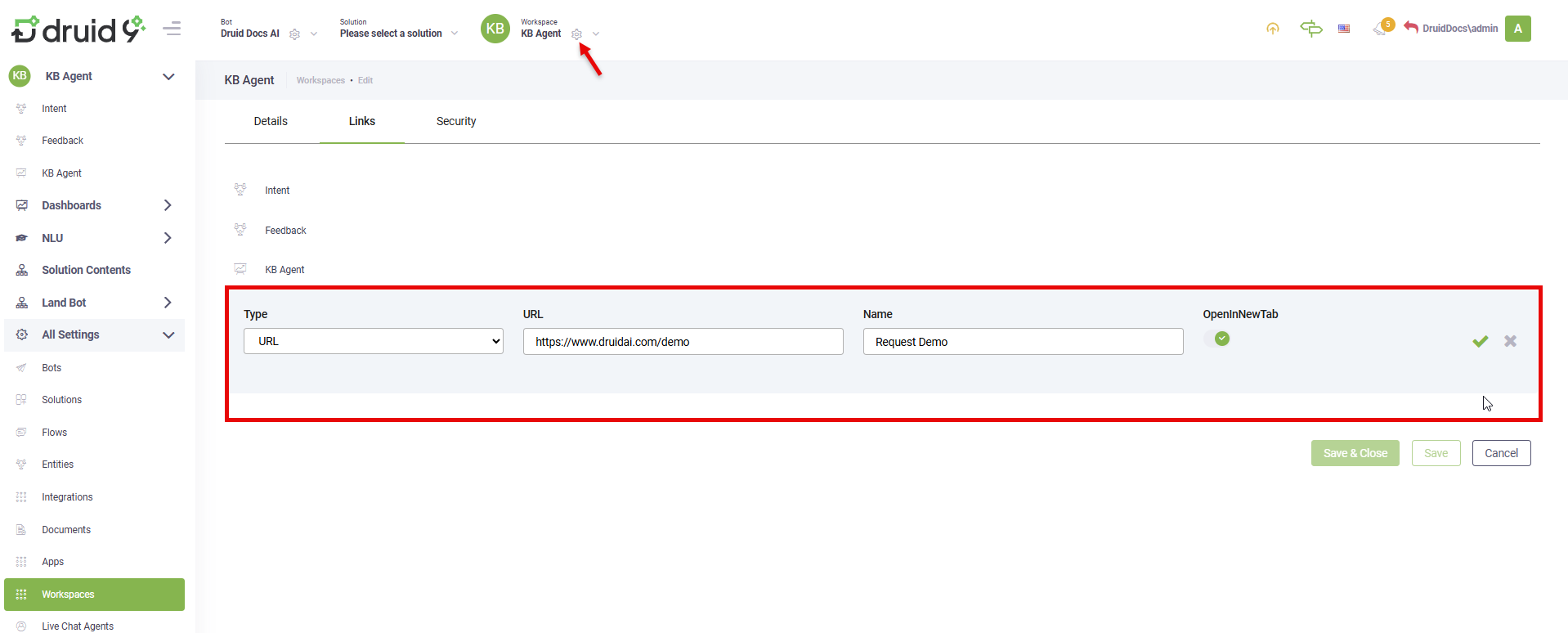Viewport: 1568px width, 633px height.
Task: Click the green user avatar A
Action: [1517, 29]
